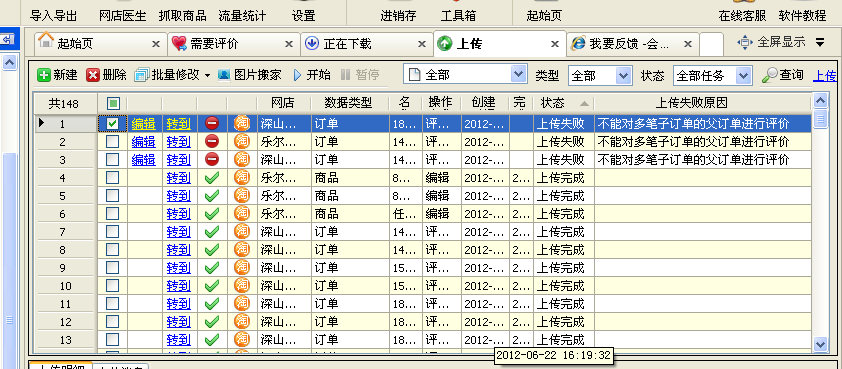Start uploads with the 开始 play icon

point(297,75)
